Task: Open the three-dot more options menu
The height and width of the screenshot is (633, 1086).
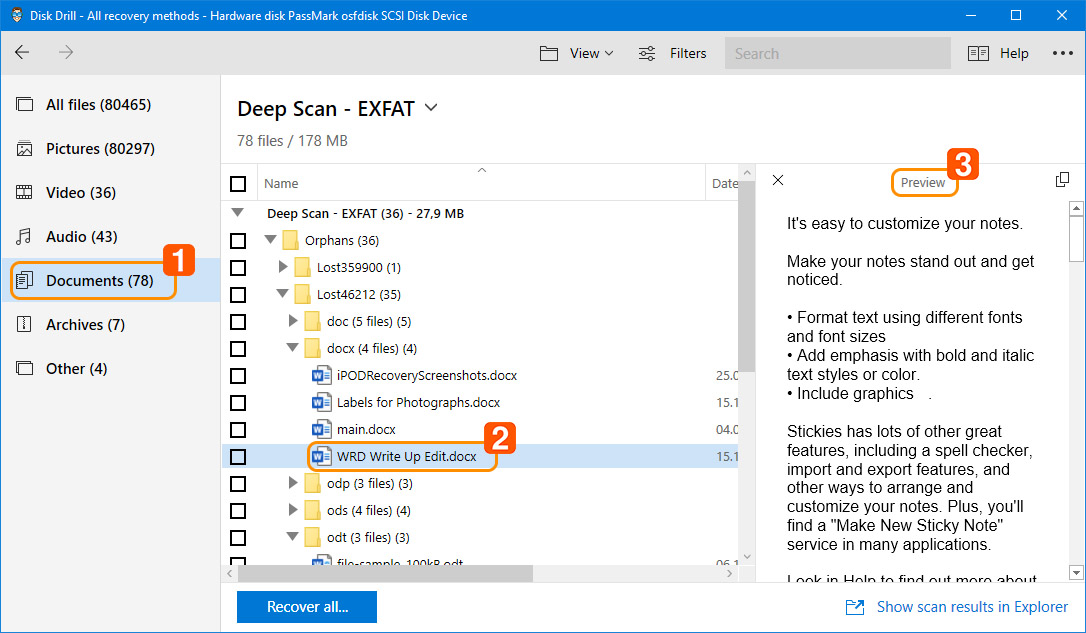Action: (1062, 53)
